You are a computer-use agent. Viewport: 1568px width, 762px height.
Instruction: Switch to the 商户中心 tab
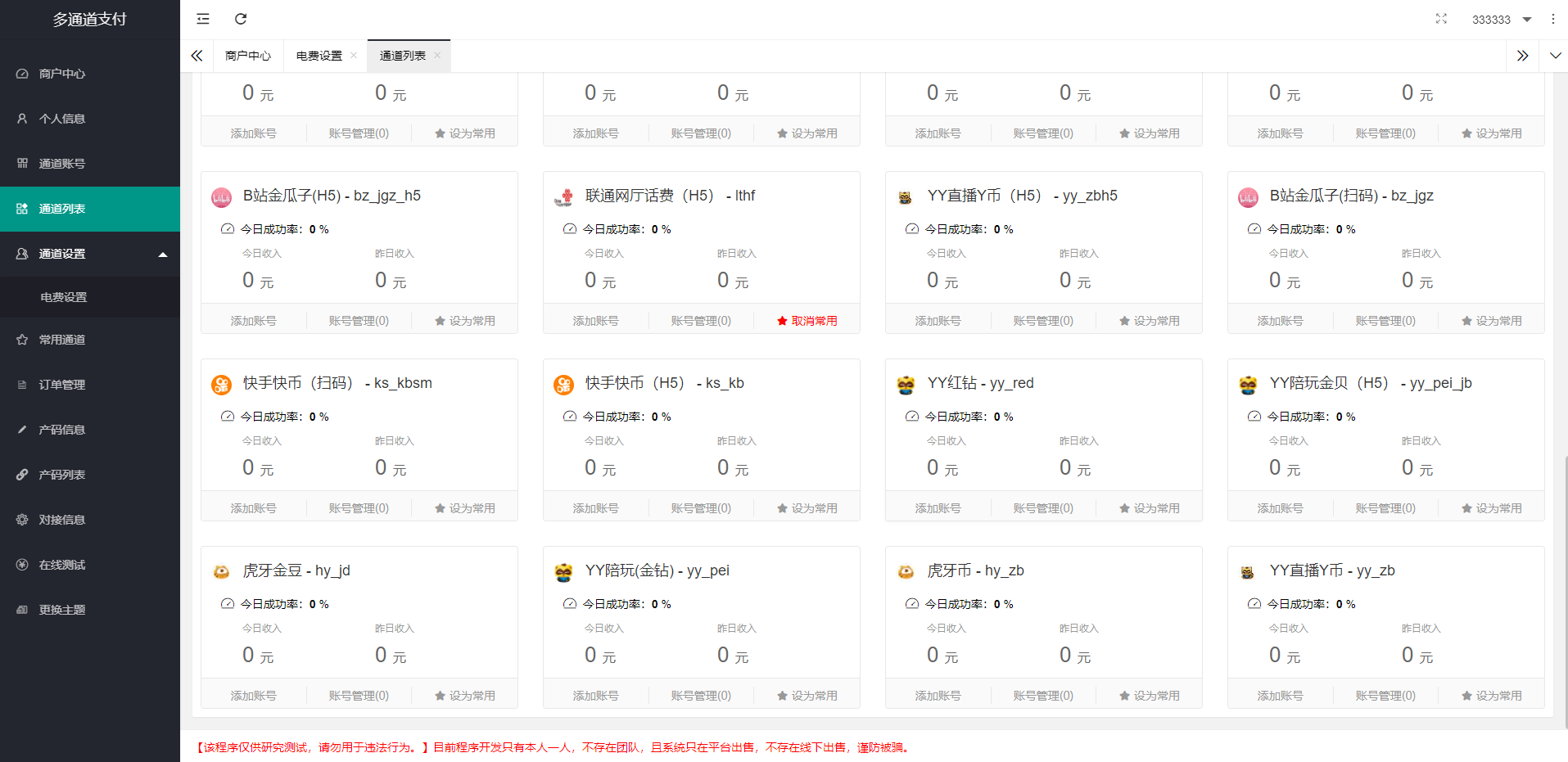tap(247, 56)
